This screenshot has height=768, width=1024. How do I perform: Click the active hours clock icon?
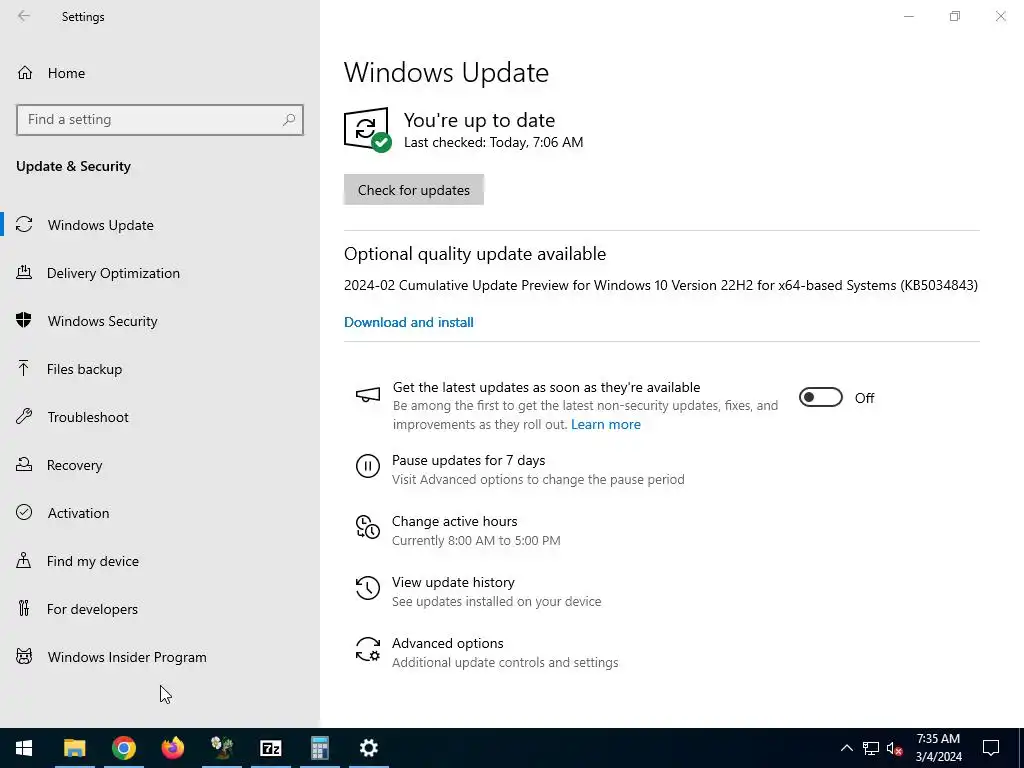coord(368,527)
